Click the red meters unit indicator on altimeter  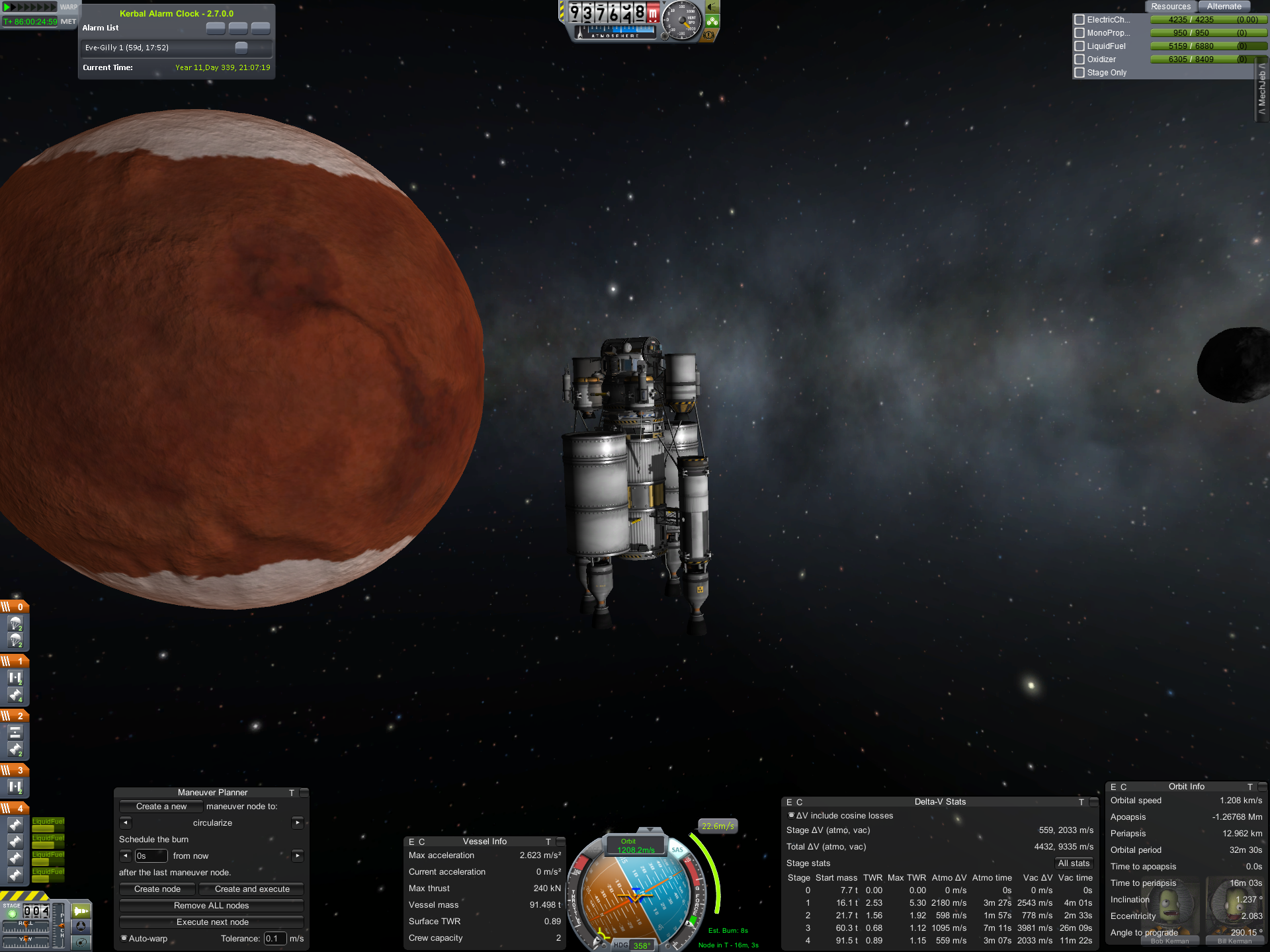(653, 13)
